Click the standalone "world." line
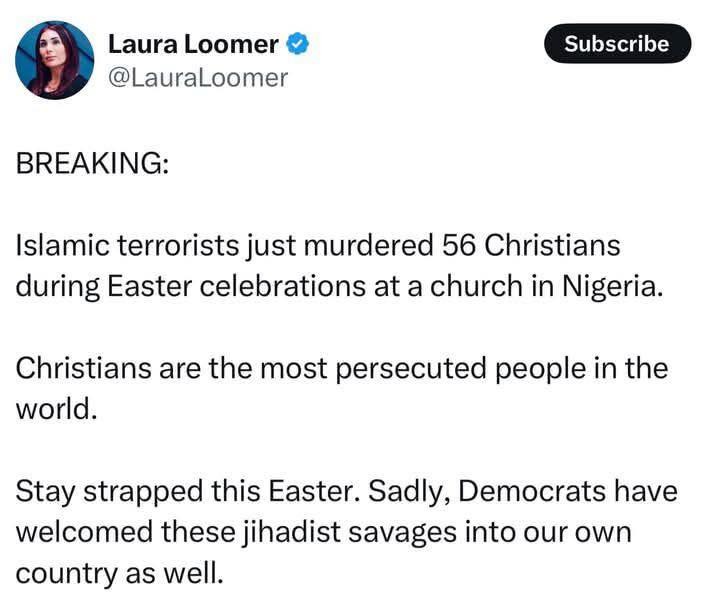 56,409
